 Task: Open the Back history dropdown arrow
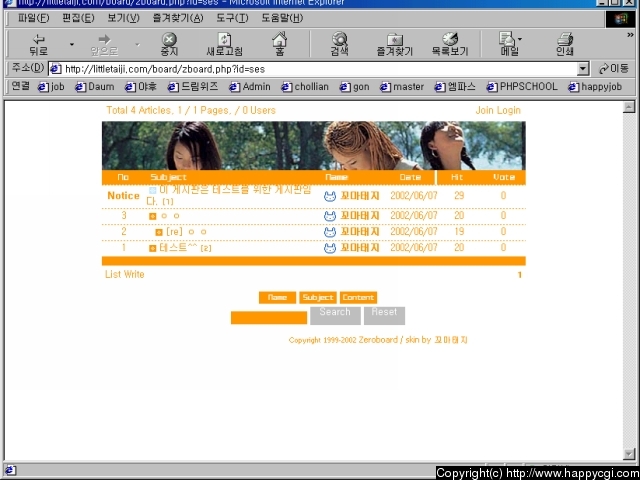pos(72,44)
